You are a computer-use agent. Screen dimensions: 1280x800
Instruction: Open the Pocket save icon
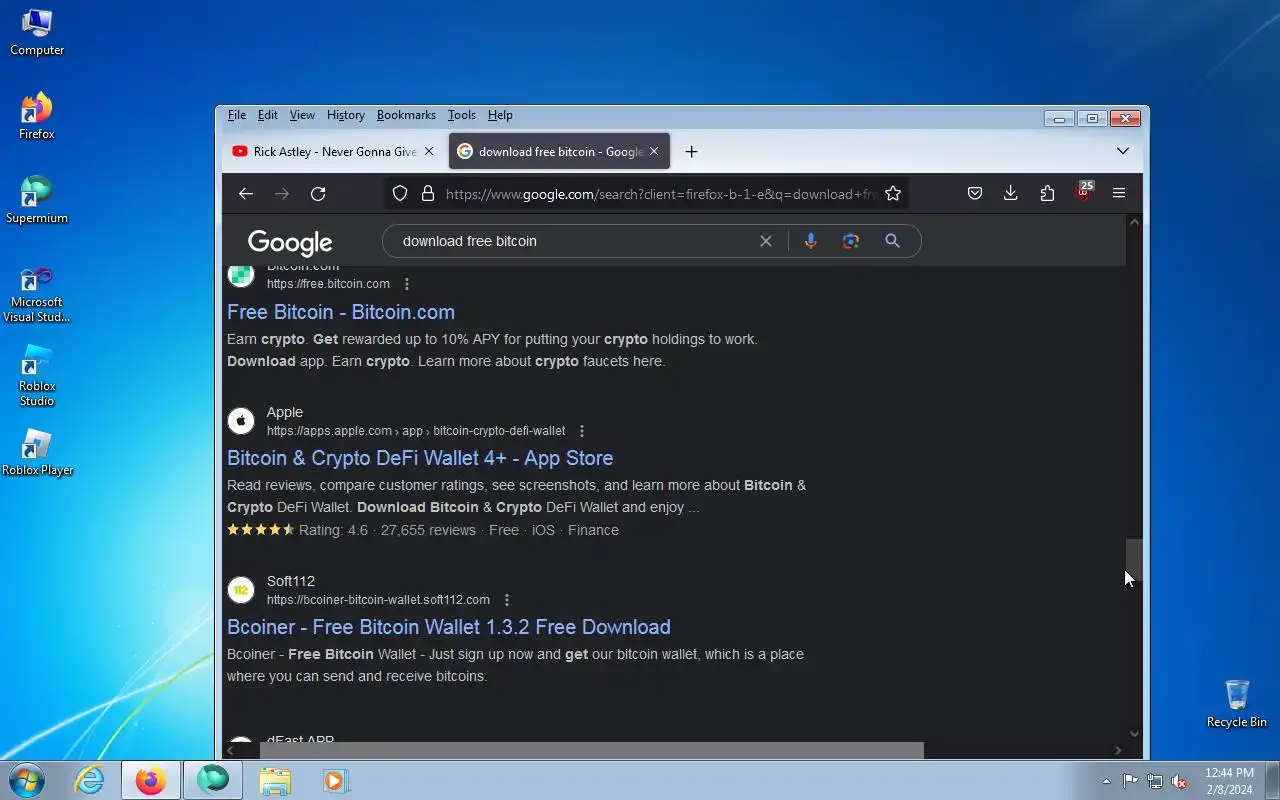[x=975, y=194]
